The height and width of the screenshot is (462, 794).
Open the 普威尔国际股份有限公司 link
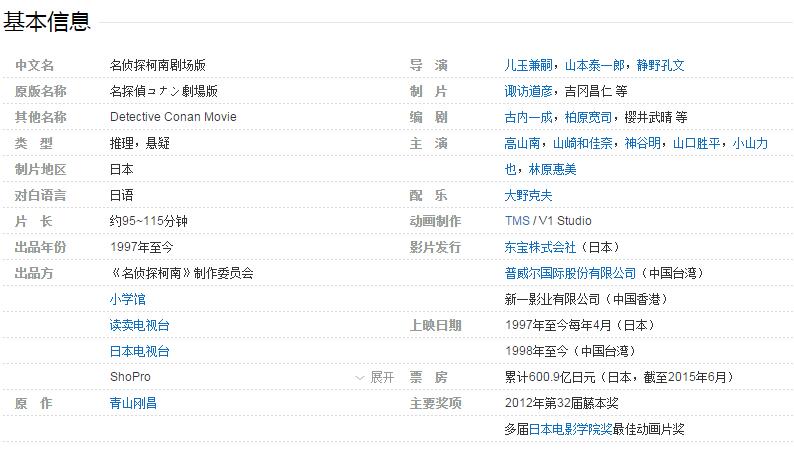[x=570, y=274]
